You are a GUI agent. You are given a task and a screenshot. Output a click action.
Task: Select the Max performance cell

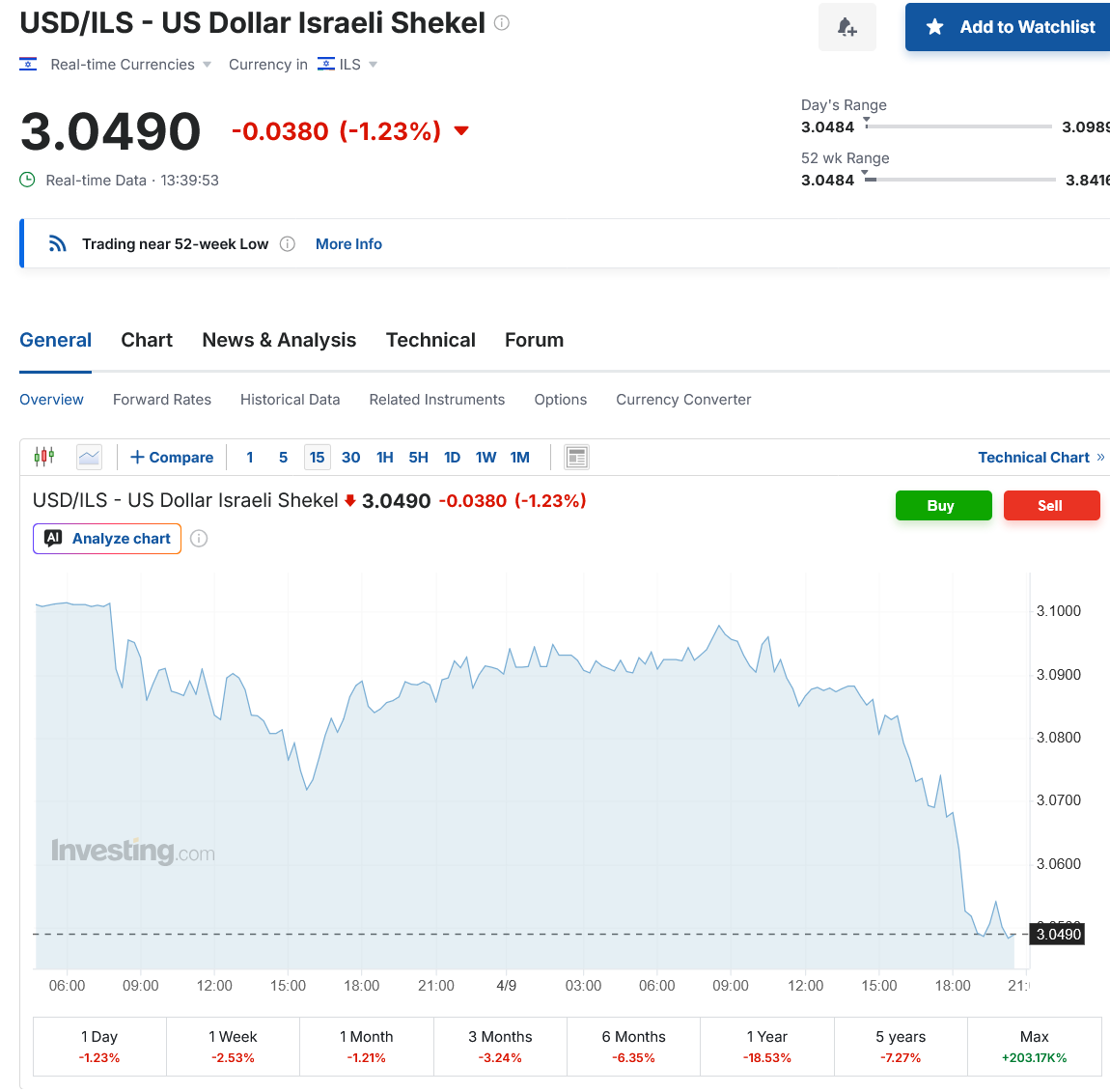tap(1035, 1047)
